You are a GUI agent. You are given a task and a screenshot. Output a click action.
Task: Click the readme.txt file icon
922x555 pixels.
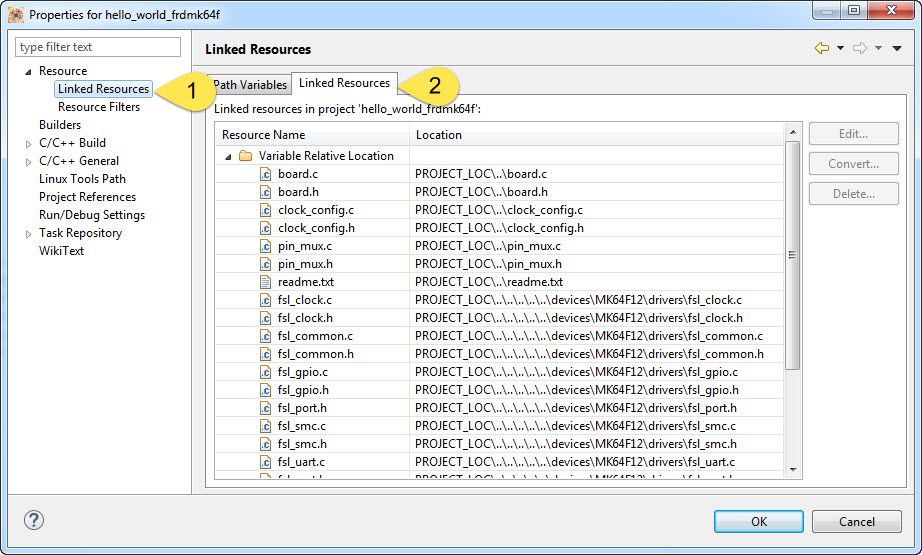(x=266, y=282)
